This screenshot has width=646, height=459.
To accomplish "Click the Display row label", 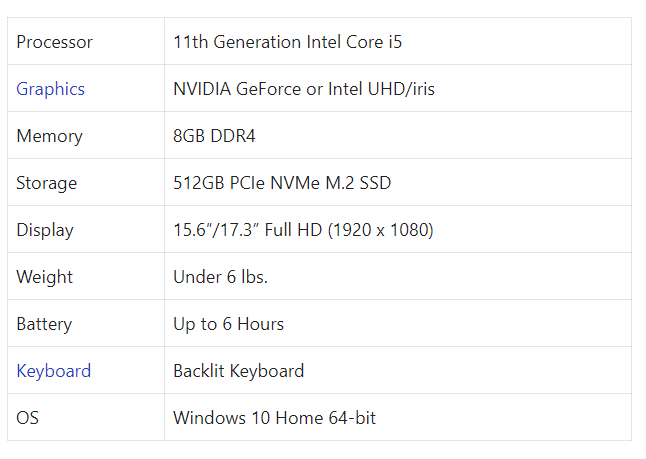I will pos(45,230).
